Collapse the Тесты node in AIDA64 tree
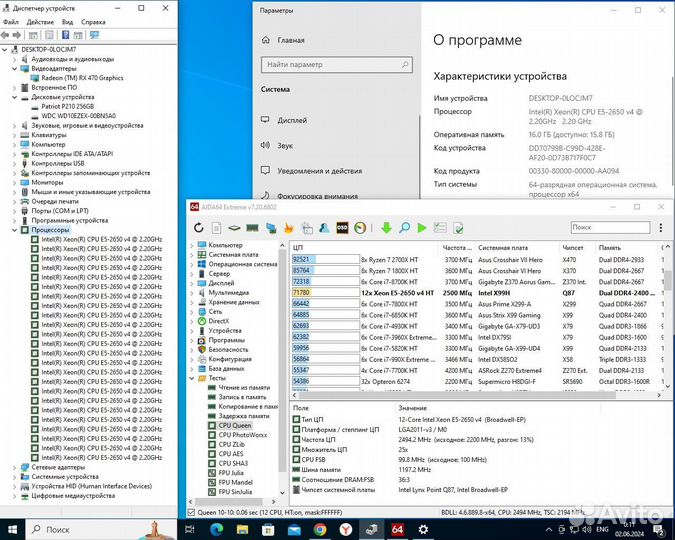This screenshot has width=675, height=540. 192,378
